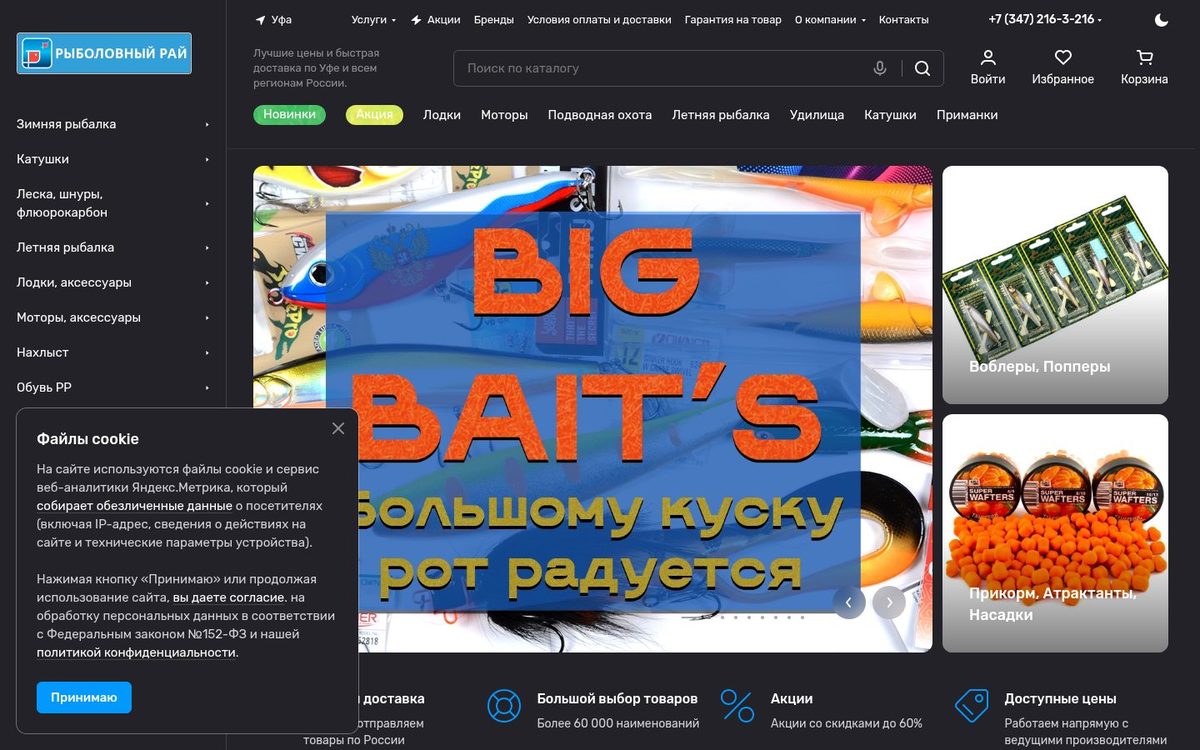Open Подводная охота category

click(600, 115)
